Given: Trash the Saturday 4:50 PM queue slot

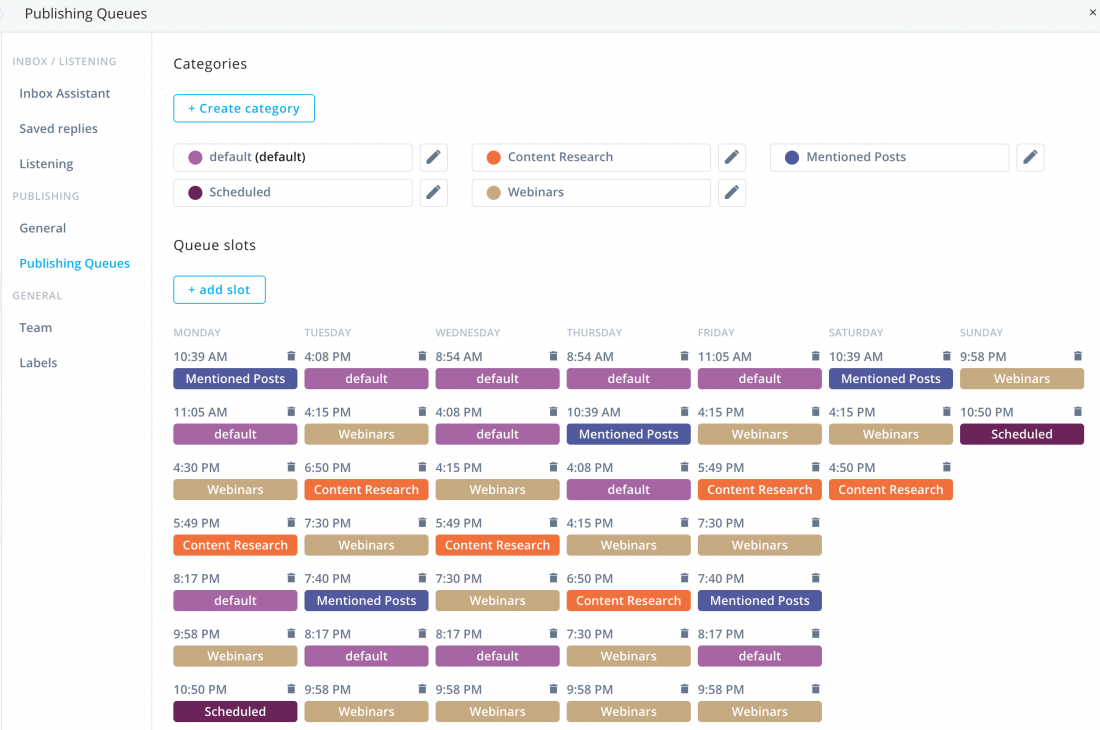Looking at the screenshot, I should tap(946, 467).
